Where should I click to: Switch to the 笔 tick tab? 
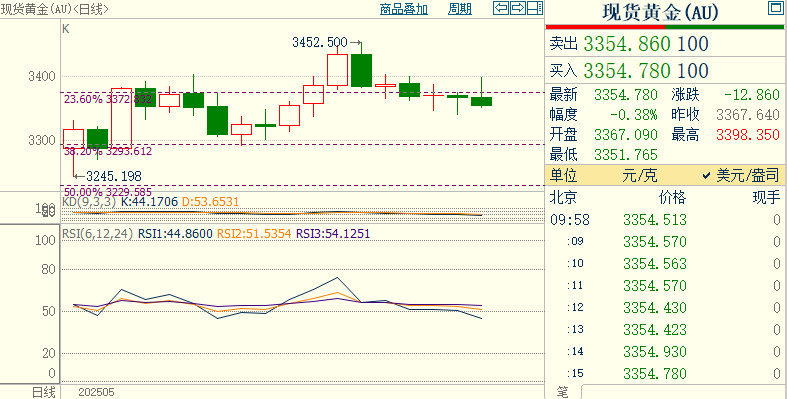(564, 392)
